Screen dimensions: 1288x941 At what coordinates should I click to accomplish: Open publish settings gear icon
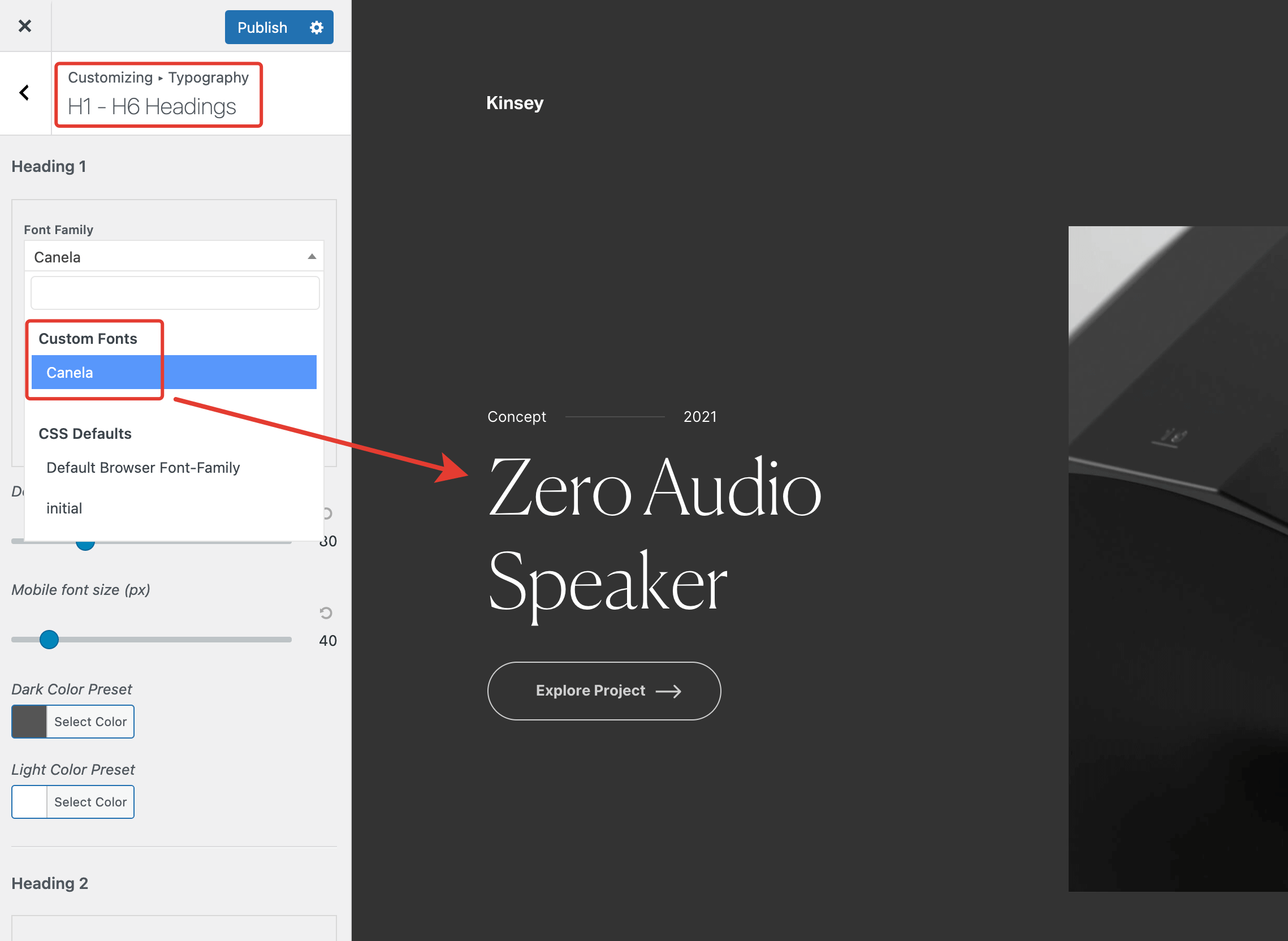pyautogui.click(x=317, y=27)
